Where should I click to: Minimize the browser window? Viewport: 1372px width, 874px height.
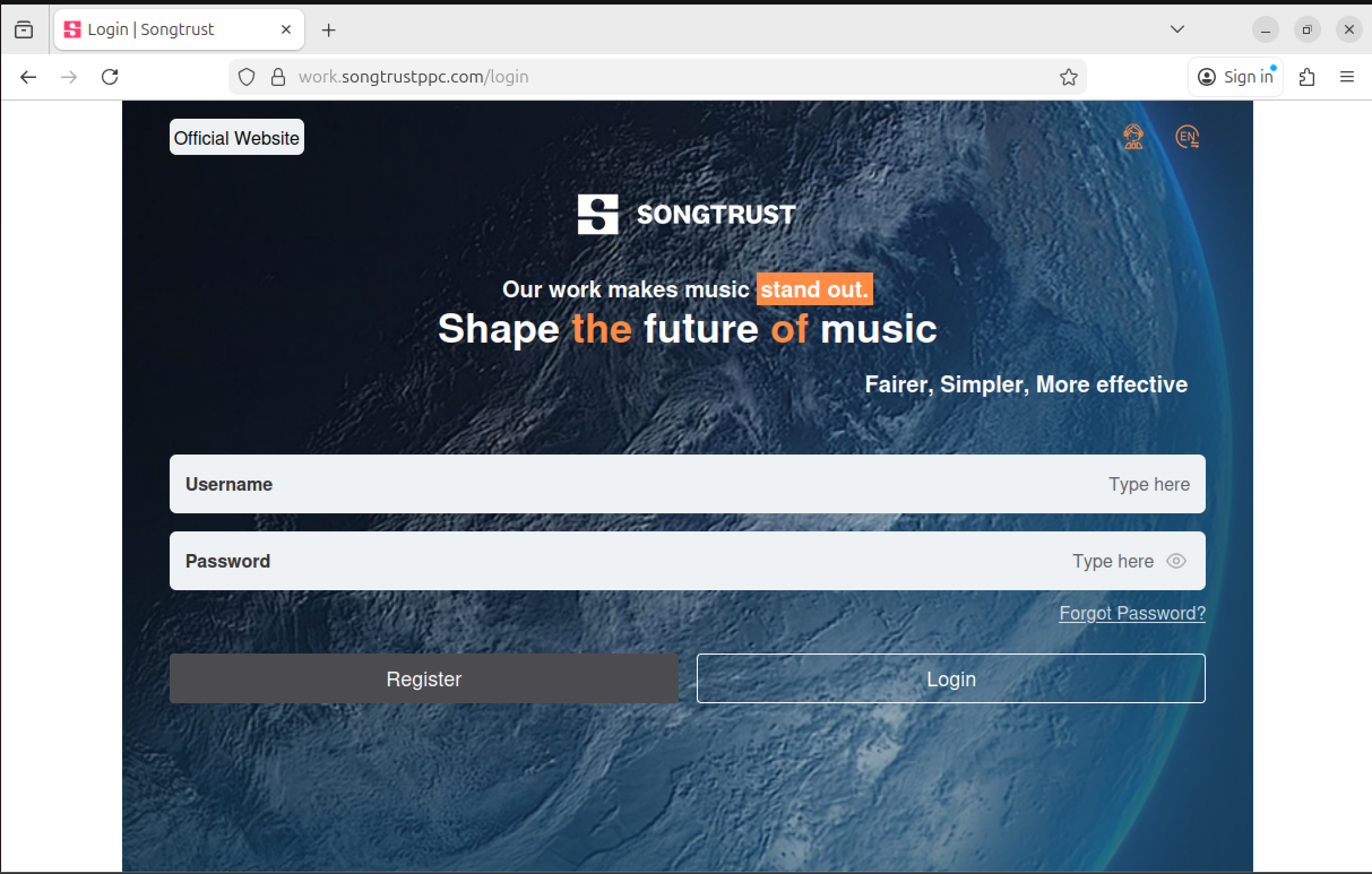point(1266,29)
